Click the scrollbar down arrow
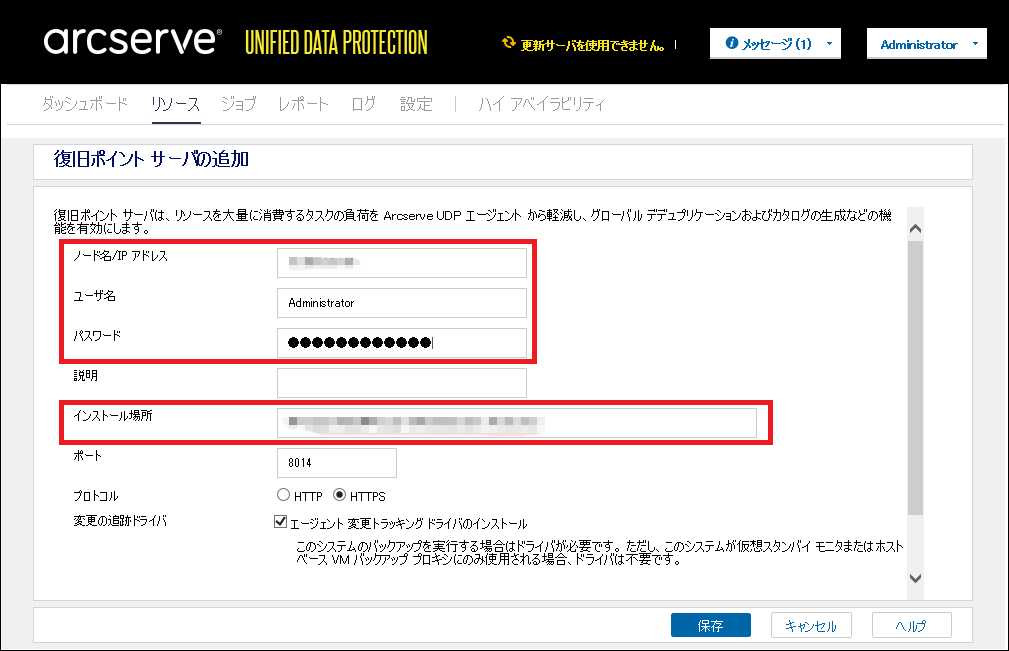 click(915, 578)
